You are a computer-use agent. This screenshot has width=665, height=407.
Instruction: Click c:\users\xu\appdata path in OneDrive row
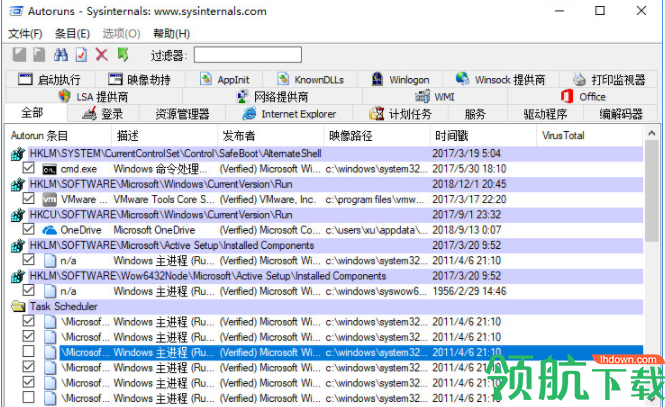click(377, 230)
